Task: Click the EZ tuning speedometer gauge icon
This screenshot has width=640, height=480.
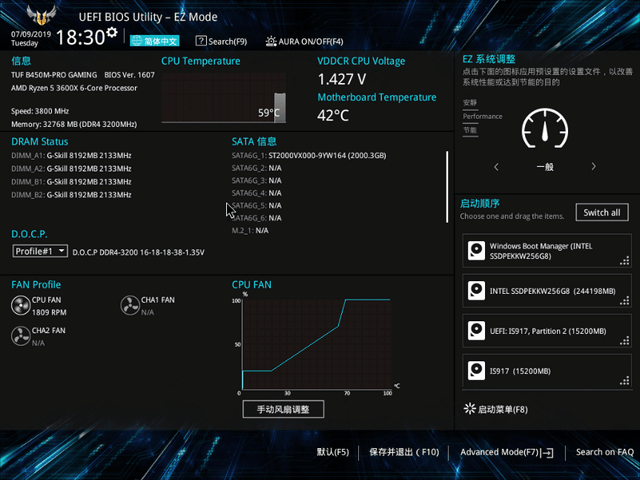Action: (544, 129)
